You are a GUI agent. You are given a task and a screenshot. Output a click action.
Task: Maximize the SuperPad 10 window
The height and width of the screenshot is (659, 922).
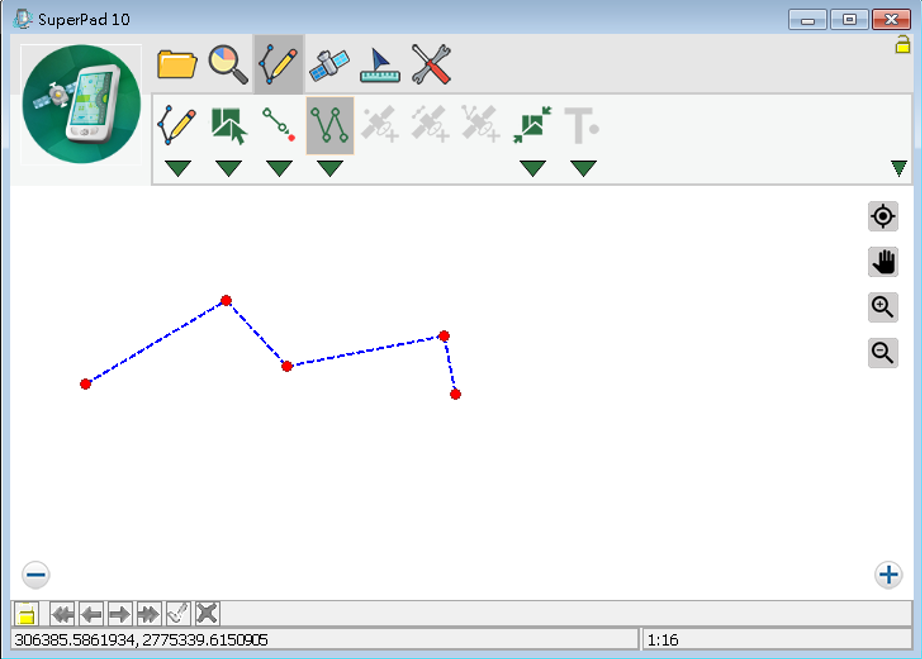click(849, 20)
